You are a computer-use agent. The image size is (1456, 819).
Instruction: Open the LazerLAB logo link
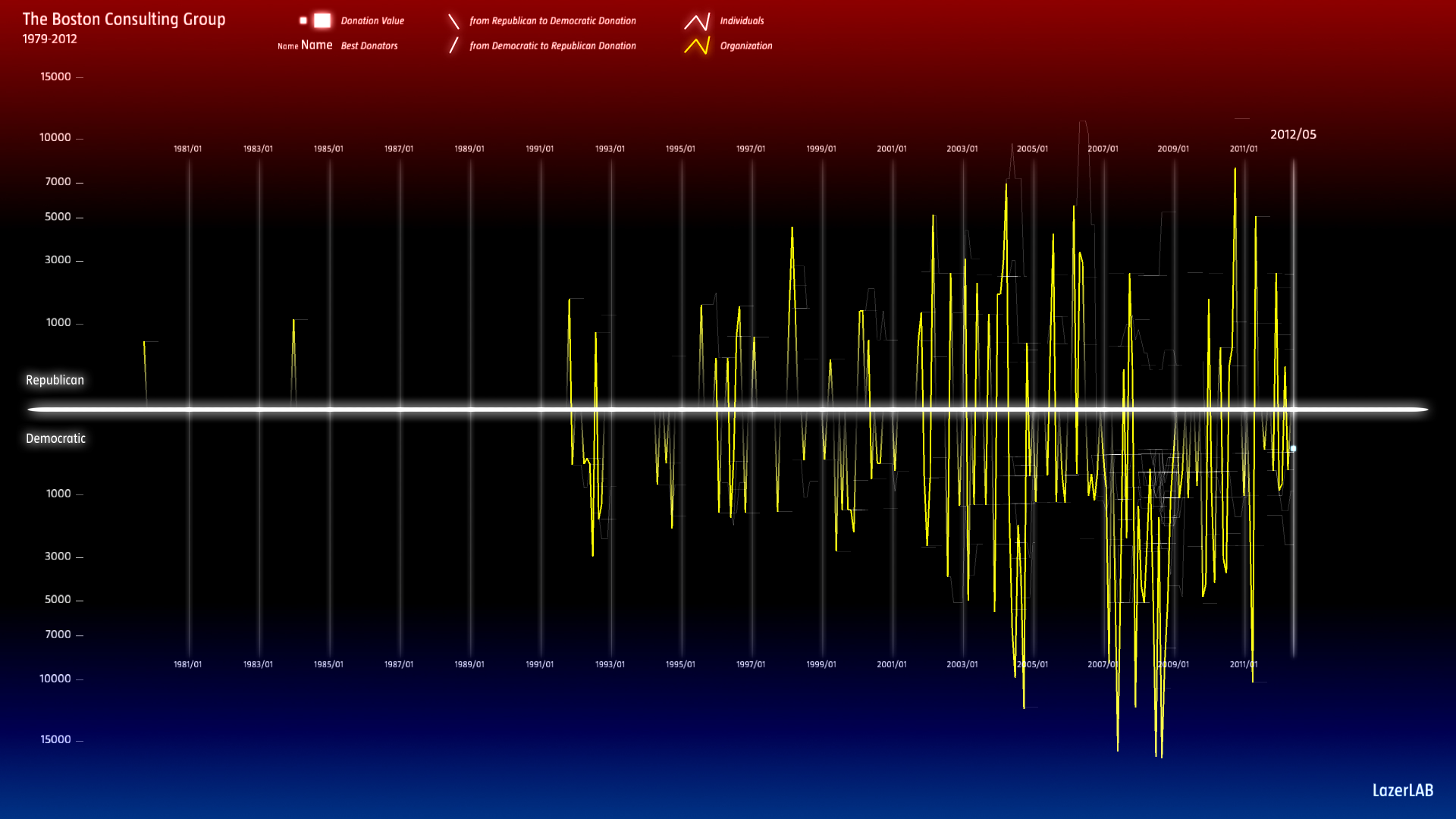1402,790
